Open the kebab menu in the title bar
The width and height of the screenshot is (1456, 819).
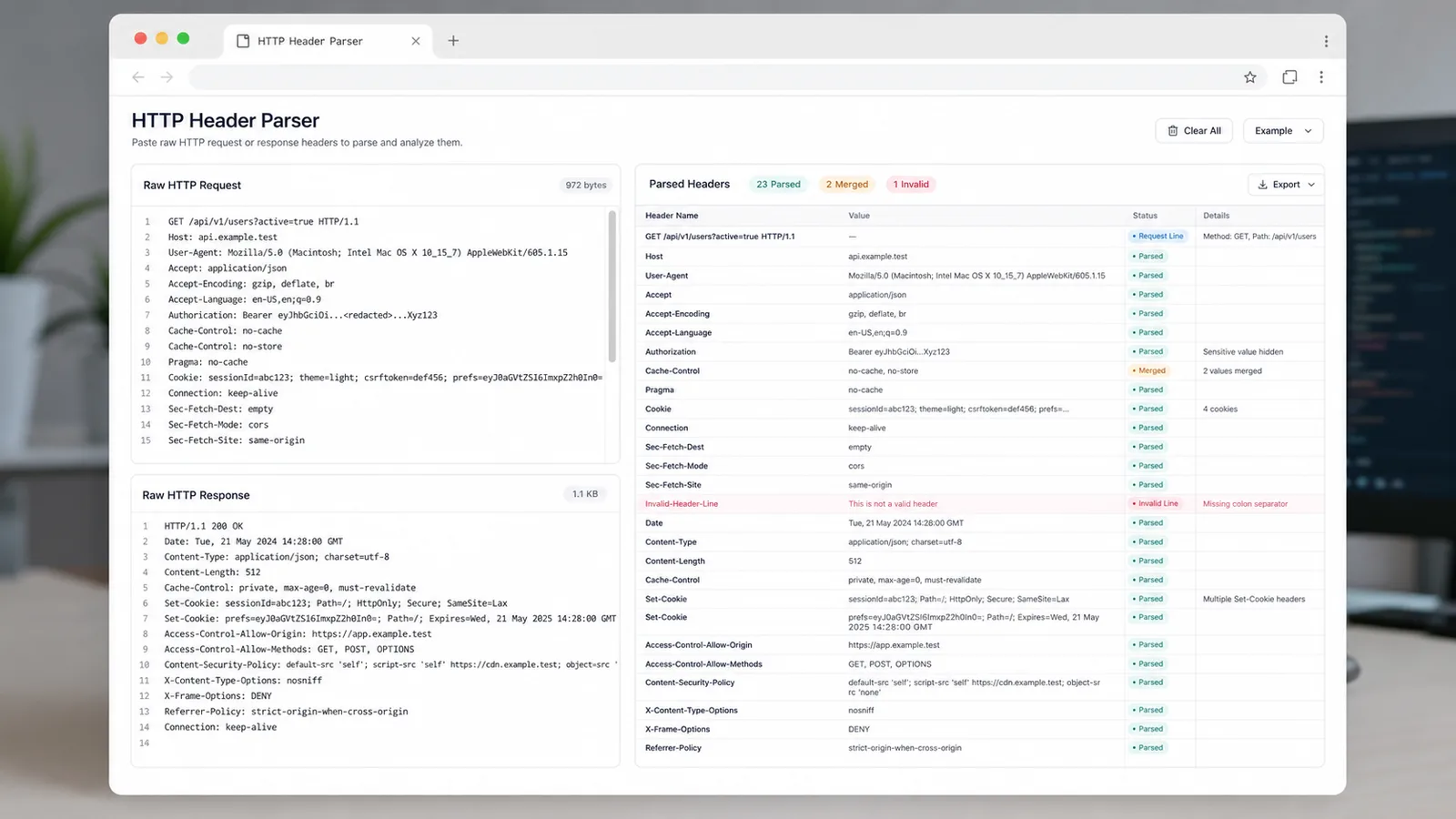1326,41
